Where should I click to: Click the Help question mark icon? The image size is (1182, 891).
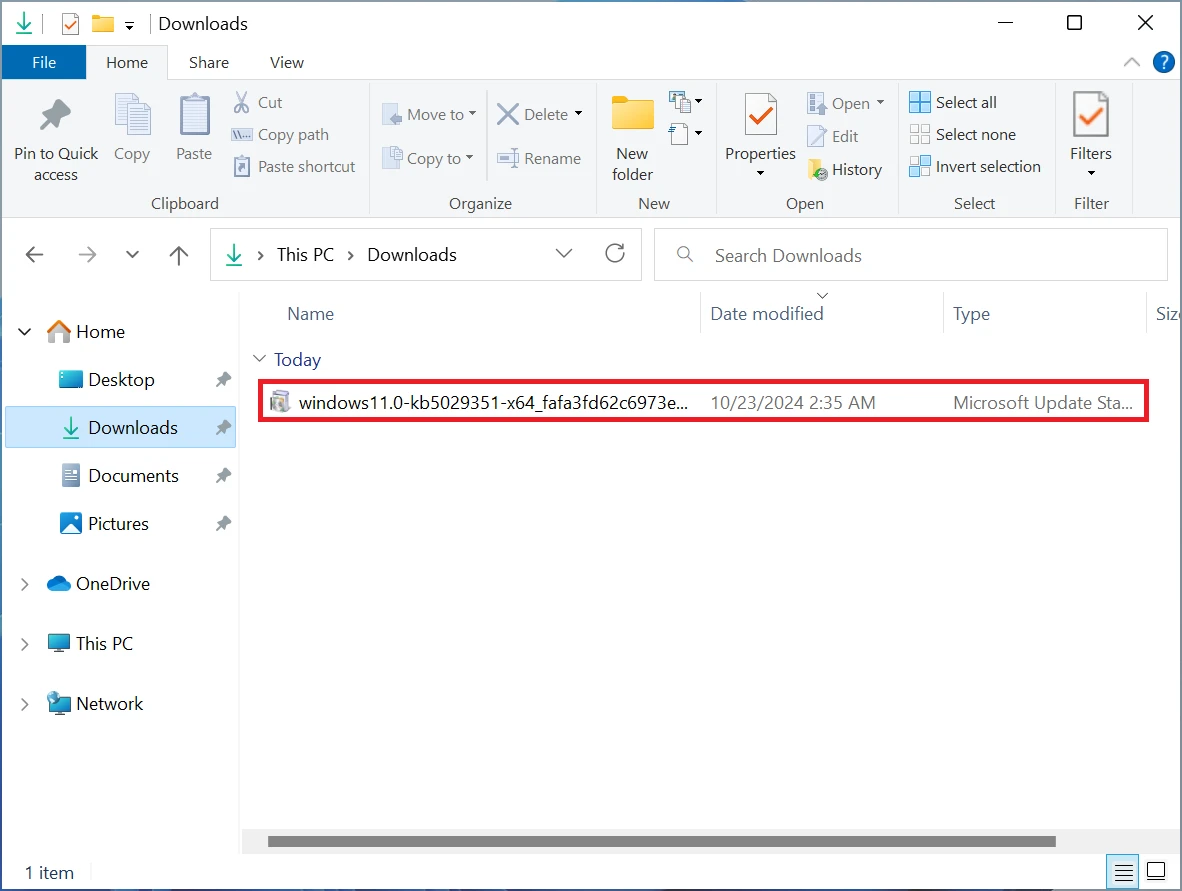pos(1163,63)
